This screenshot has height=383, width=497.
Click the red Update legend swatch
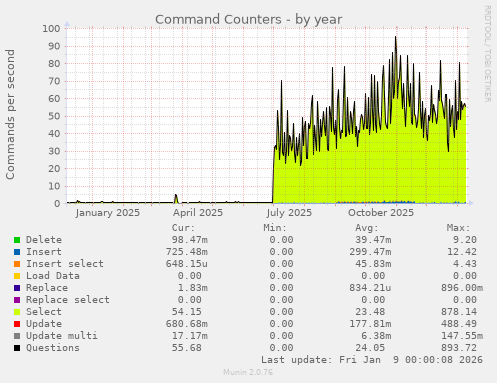tap(17, 324)
